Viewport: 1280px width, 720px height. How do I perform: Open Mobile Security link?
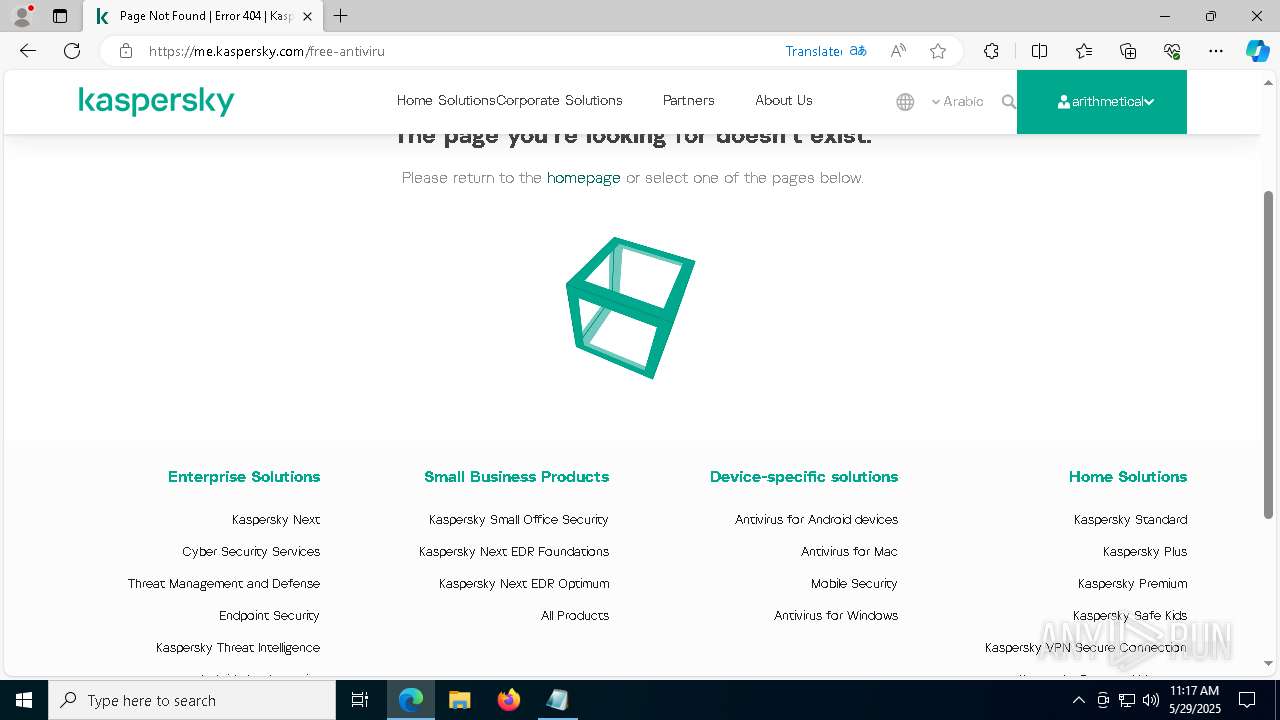[x=855, y=583]
